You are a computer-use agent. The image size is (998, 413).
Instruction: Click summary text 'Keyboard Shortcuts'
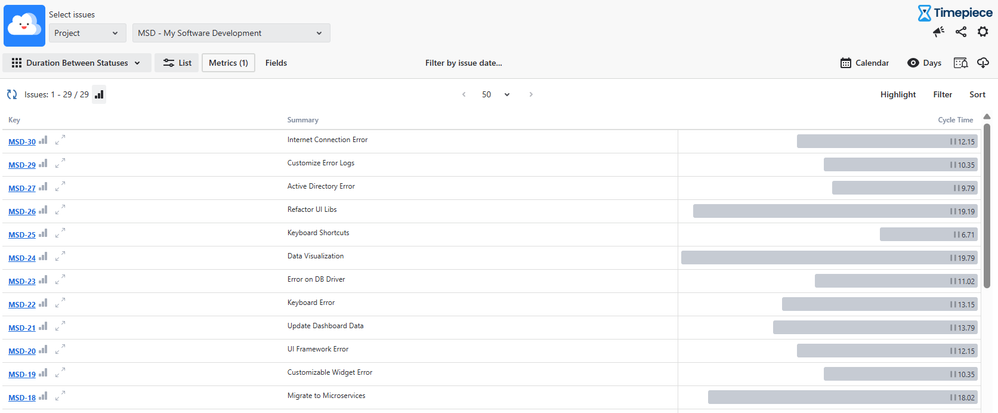318,232
